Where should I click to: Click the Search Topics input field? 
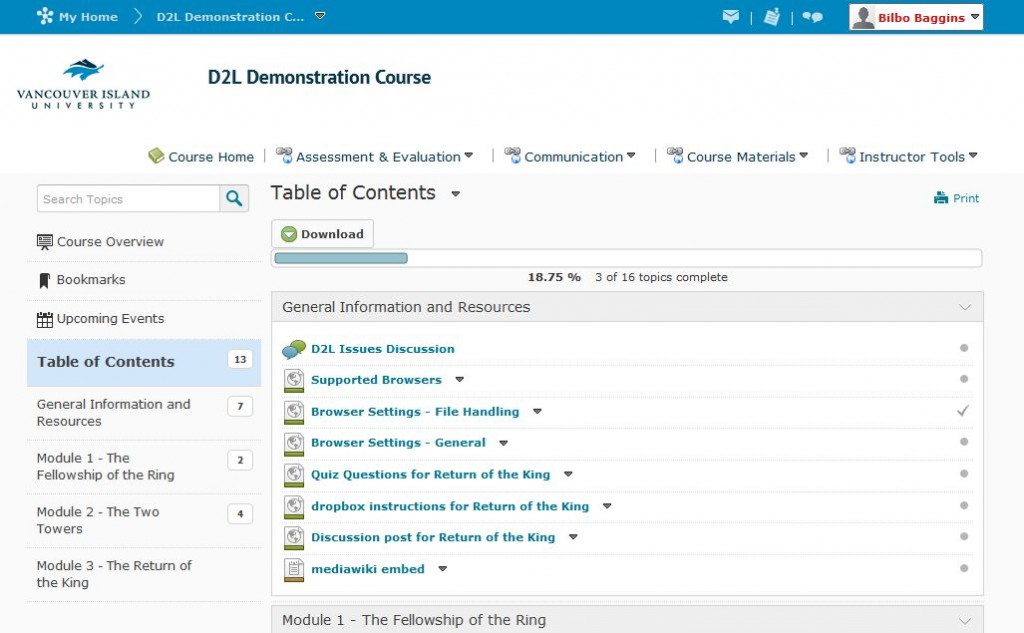pyautogui.click(x=129, y=199)
